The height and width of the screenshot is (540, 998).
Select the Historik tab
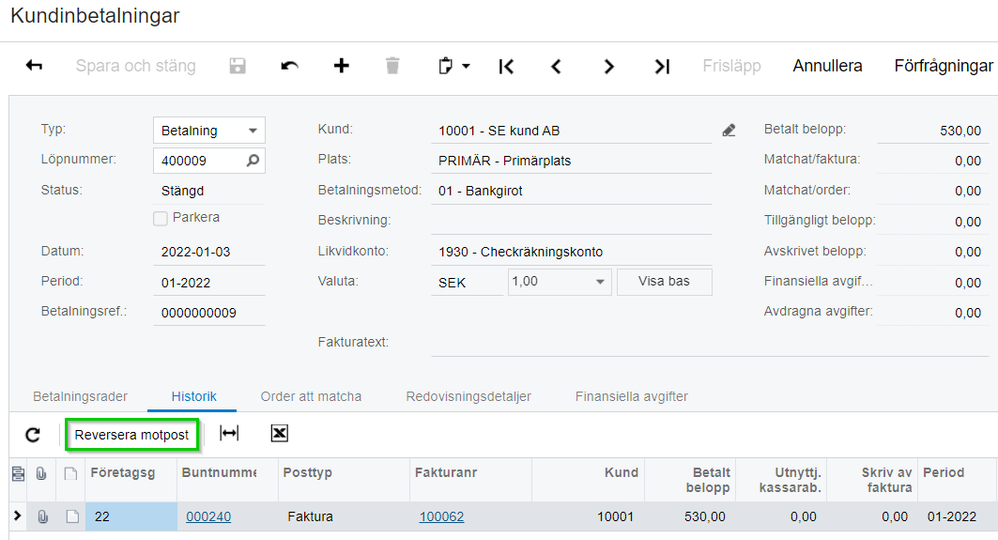[x=193, y=396]
